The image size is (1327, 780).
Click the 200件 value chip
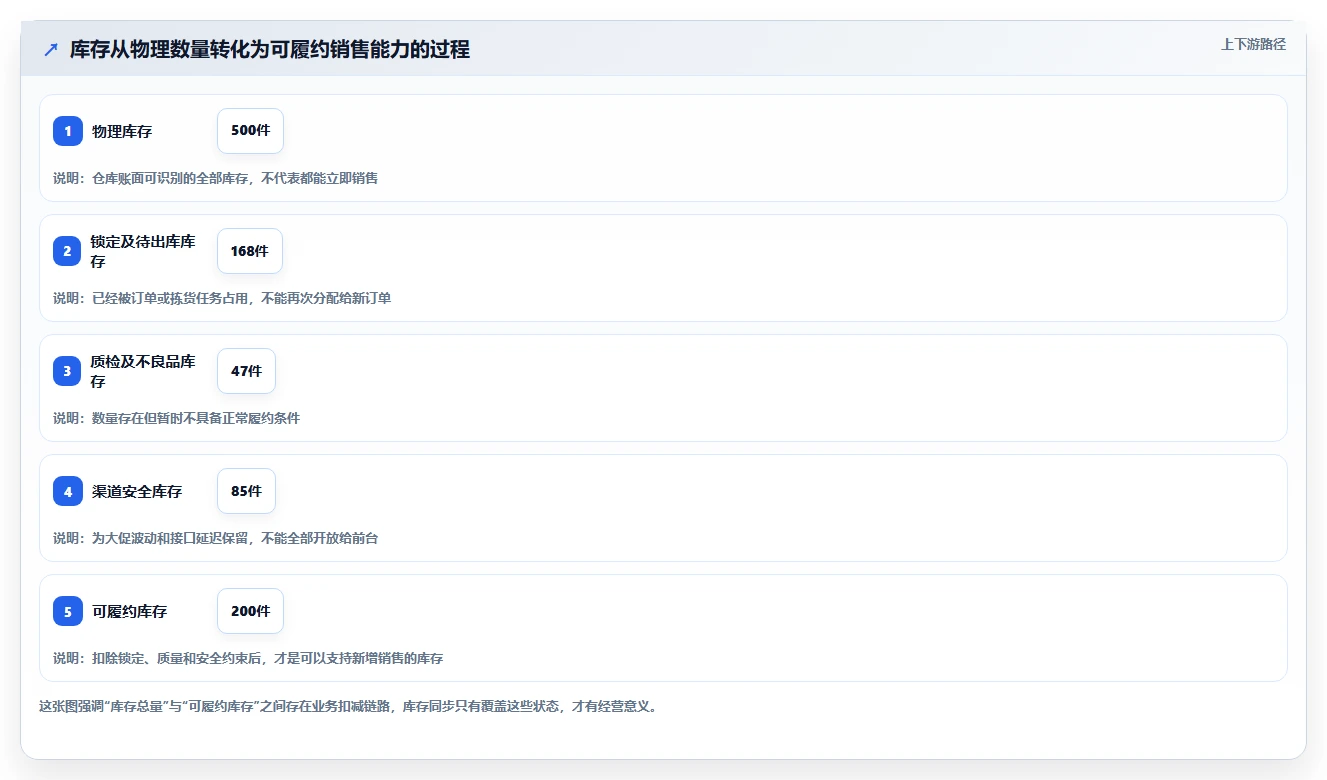250,611
